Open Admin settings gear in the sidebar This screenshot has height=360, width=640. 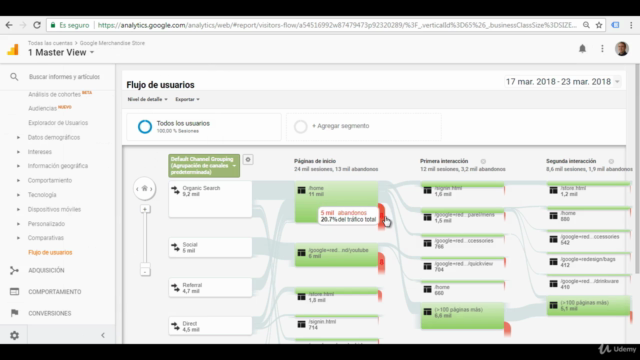pos(14,336)
